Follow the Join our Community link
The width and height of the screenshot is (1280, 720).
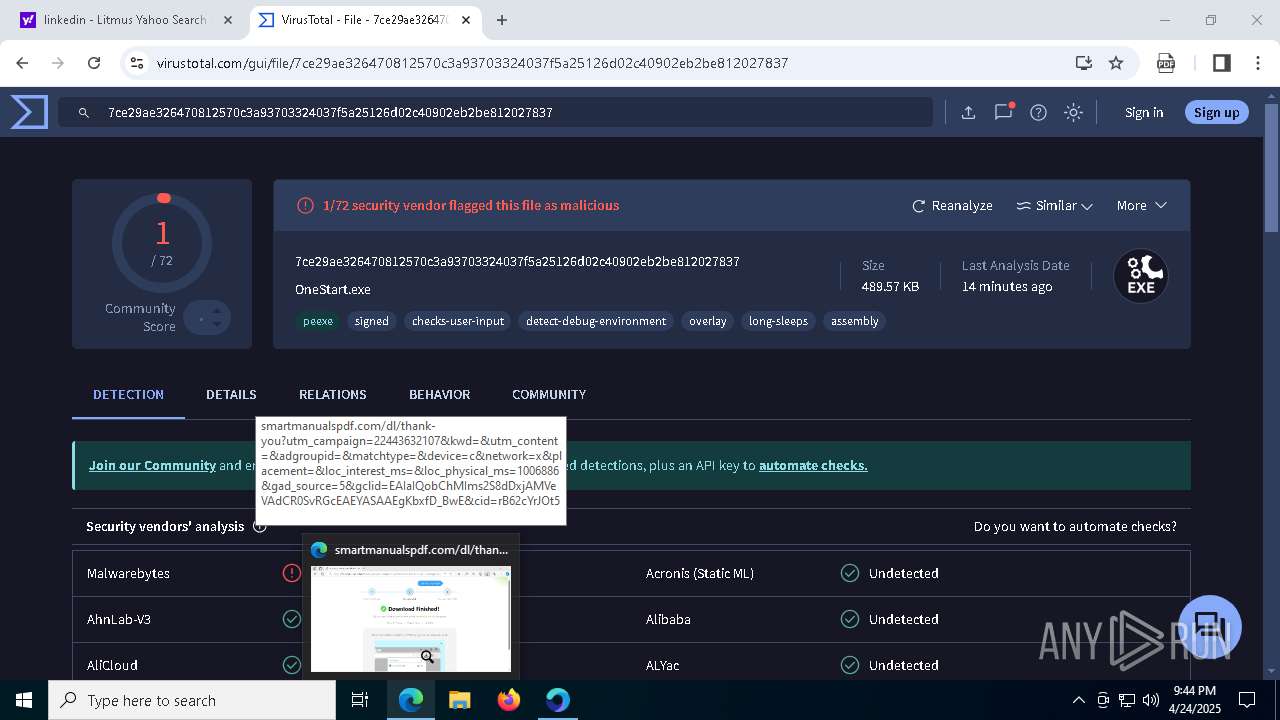coord(152,465)
